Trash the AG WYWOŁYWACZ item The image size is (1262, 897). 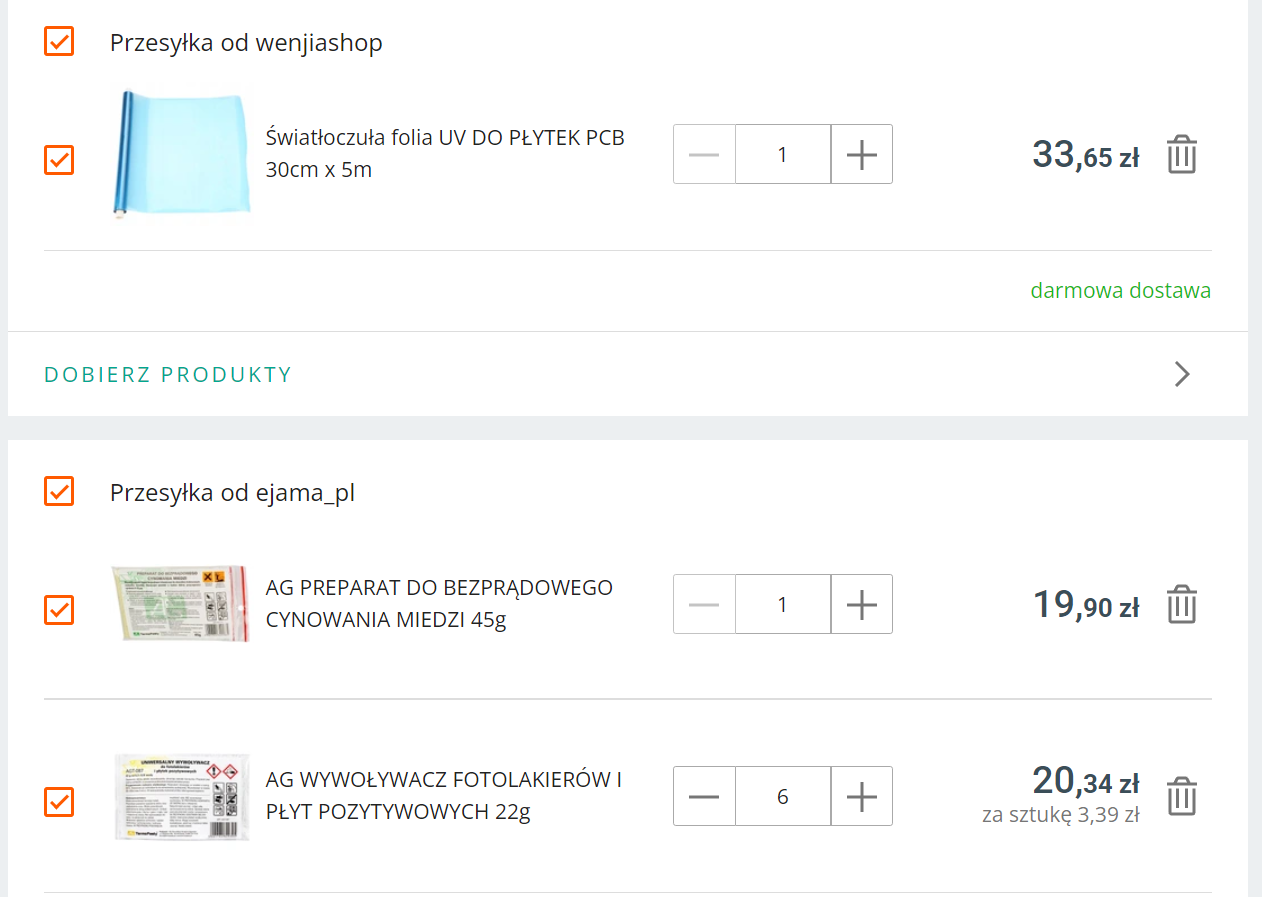point(1181,796)
